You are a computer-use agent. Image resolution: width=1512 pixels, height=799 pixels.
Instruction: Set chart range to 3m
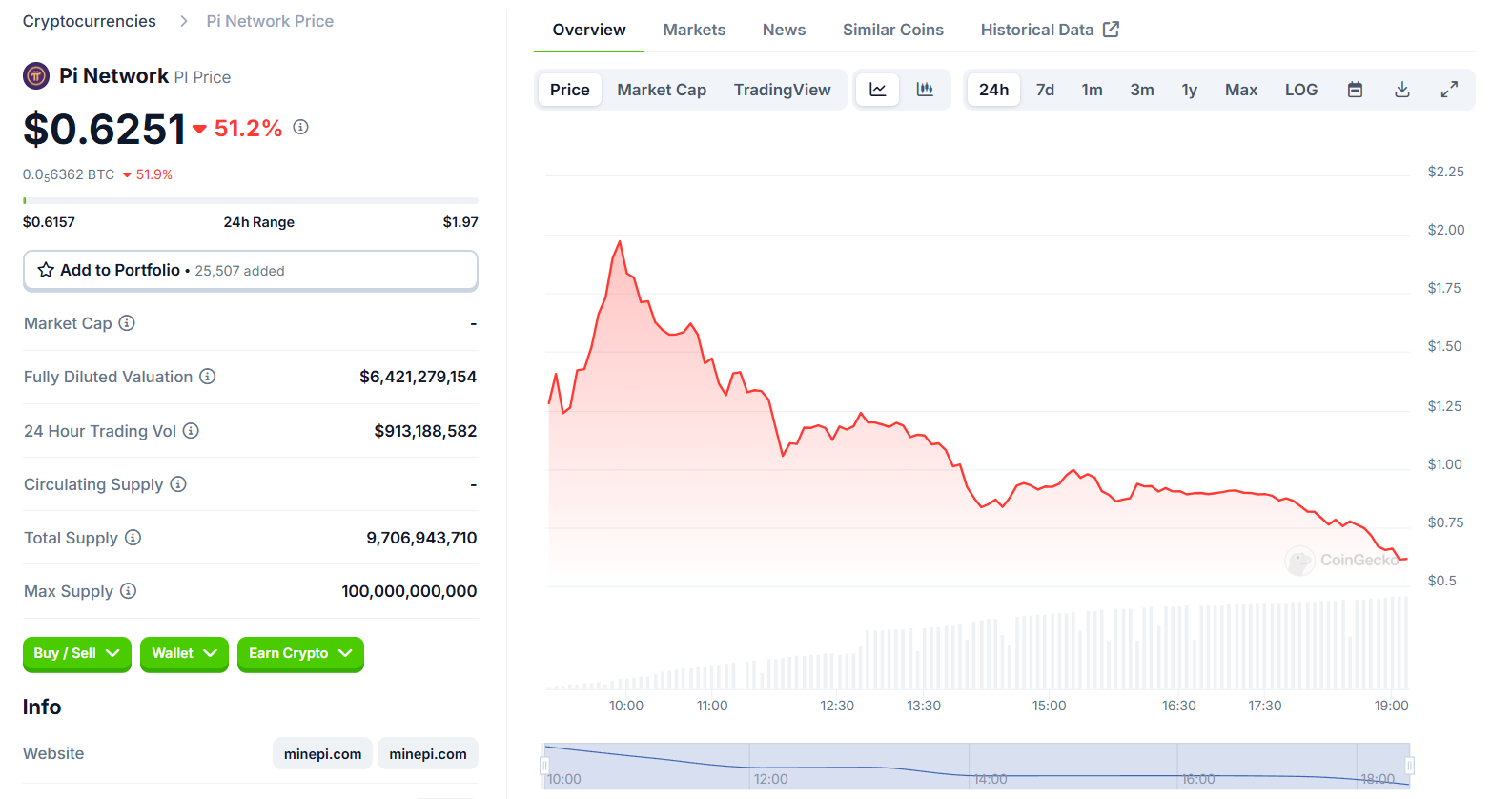point(1142,90)
